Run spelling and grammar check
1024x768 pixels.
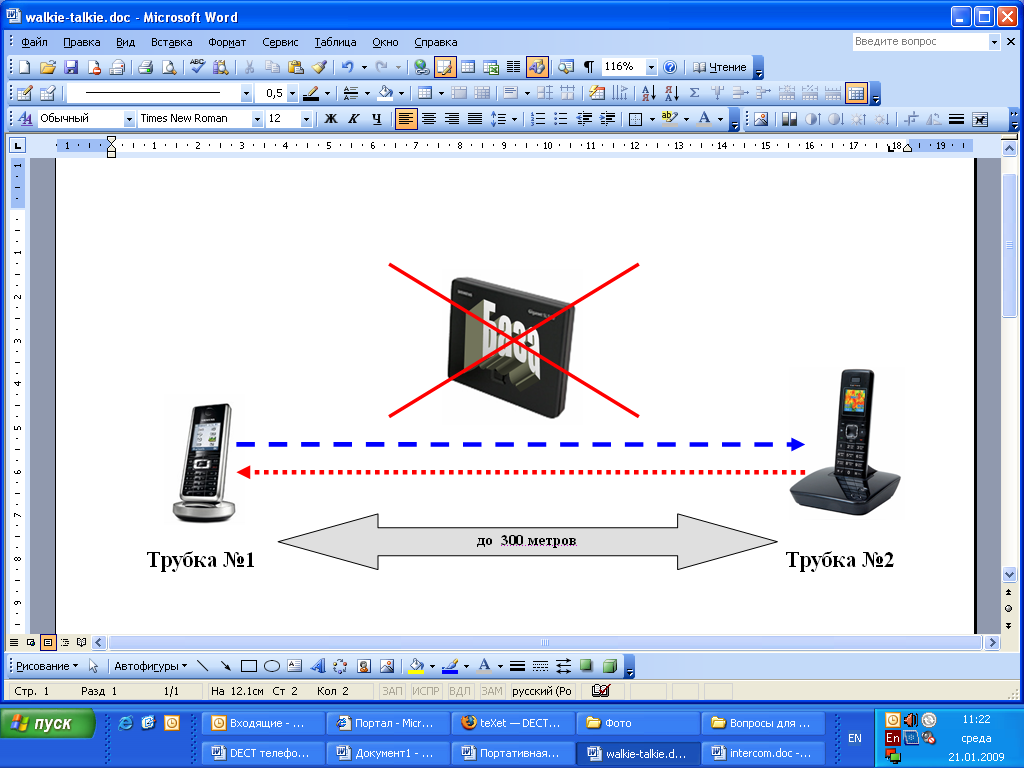coord(197,67)
